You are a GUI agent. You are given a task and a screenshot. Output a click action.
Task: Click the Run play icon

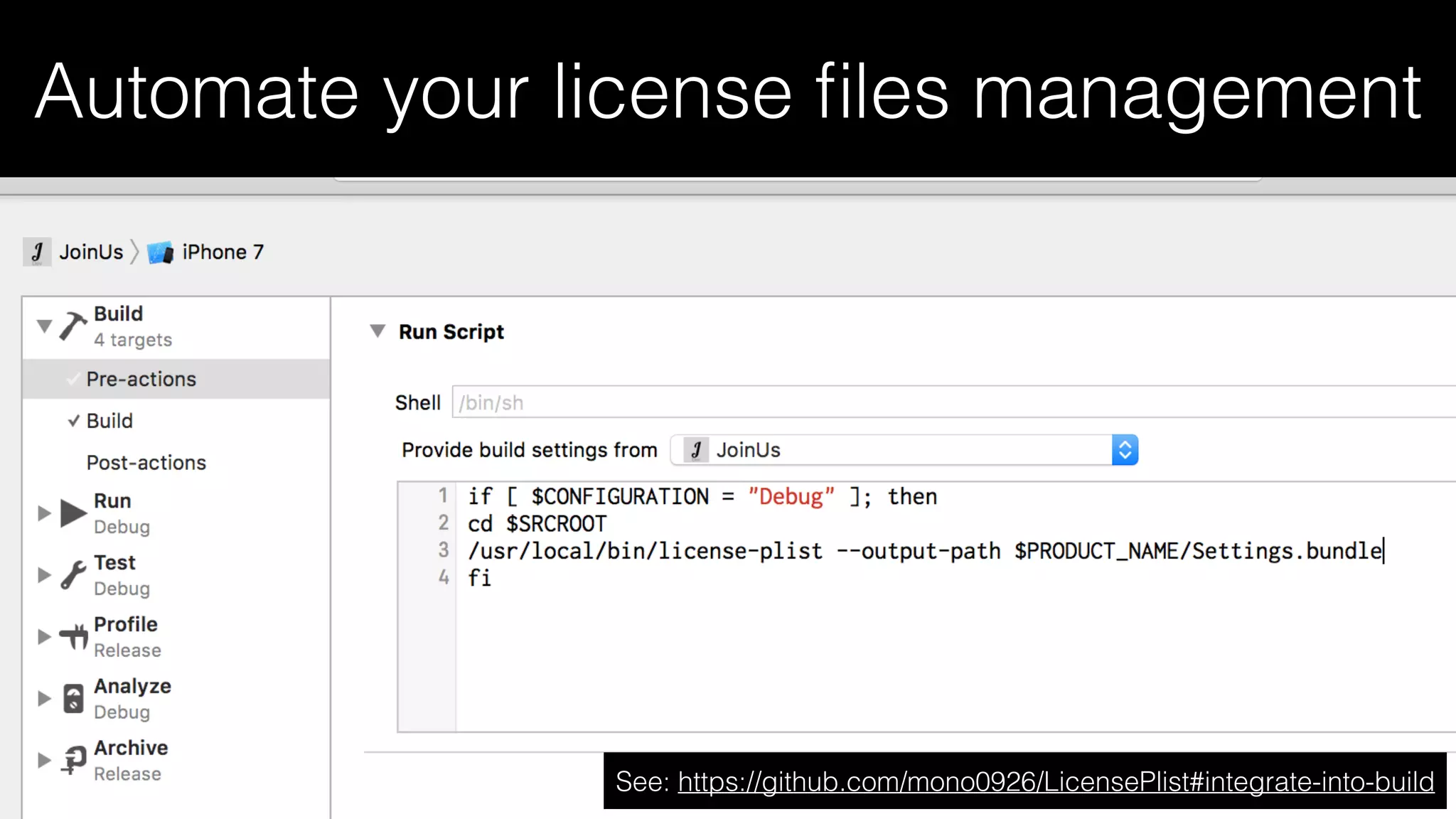[x=73, y=513]
